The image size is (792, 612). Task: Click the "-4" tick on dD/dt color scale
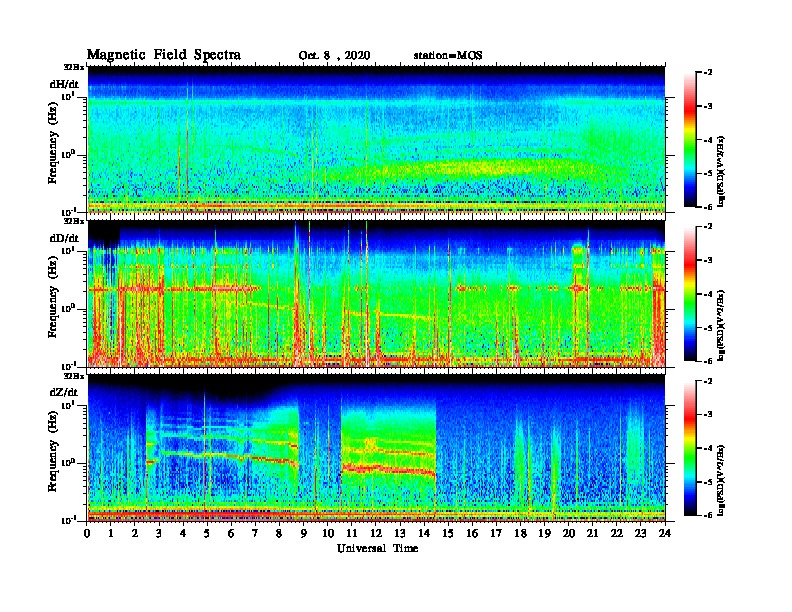pos(708,294)
